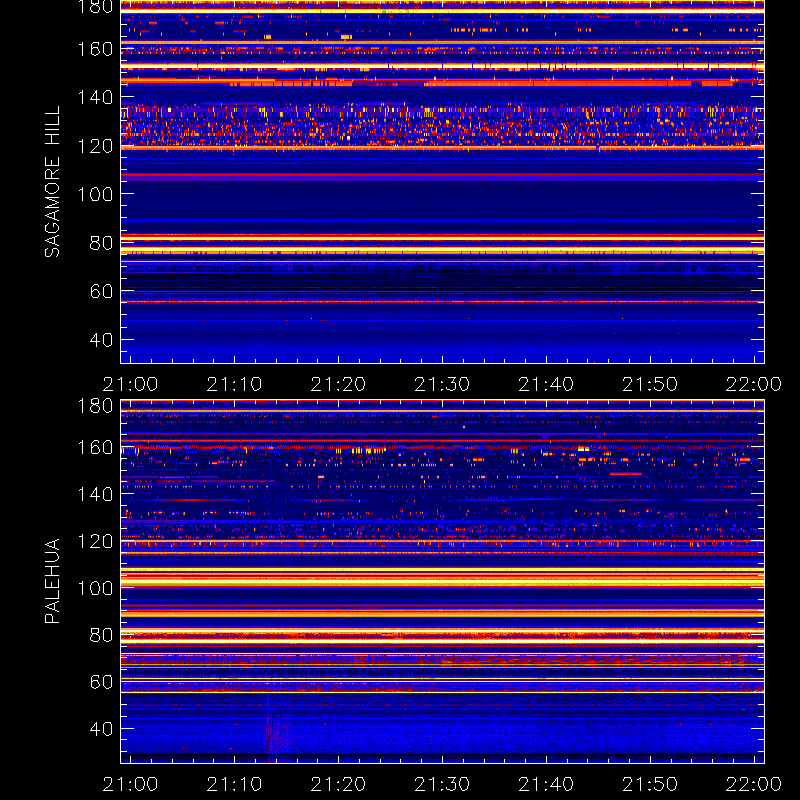This screenshot has width=800, height=800.
Task: Click the 21:50 time label under Palehua plot
Action: point(650,784)
